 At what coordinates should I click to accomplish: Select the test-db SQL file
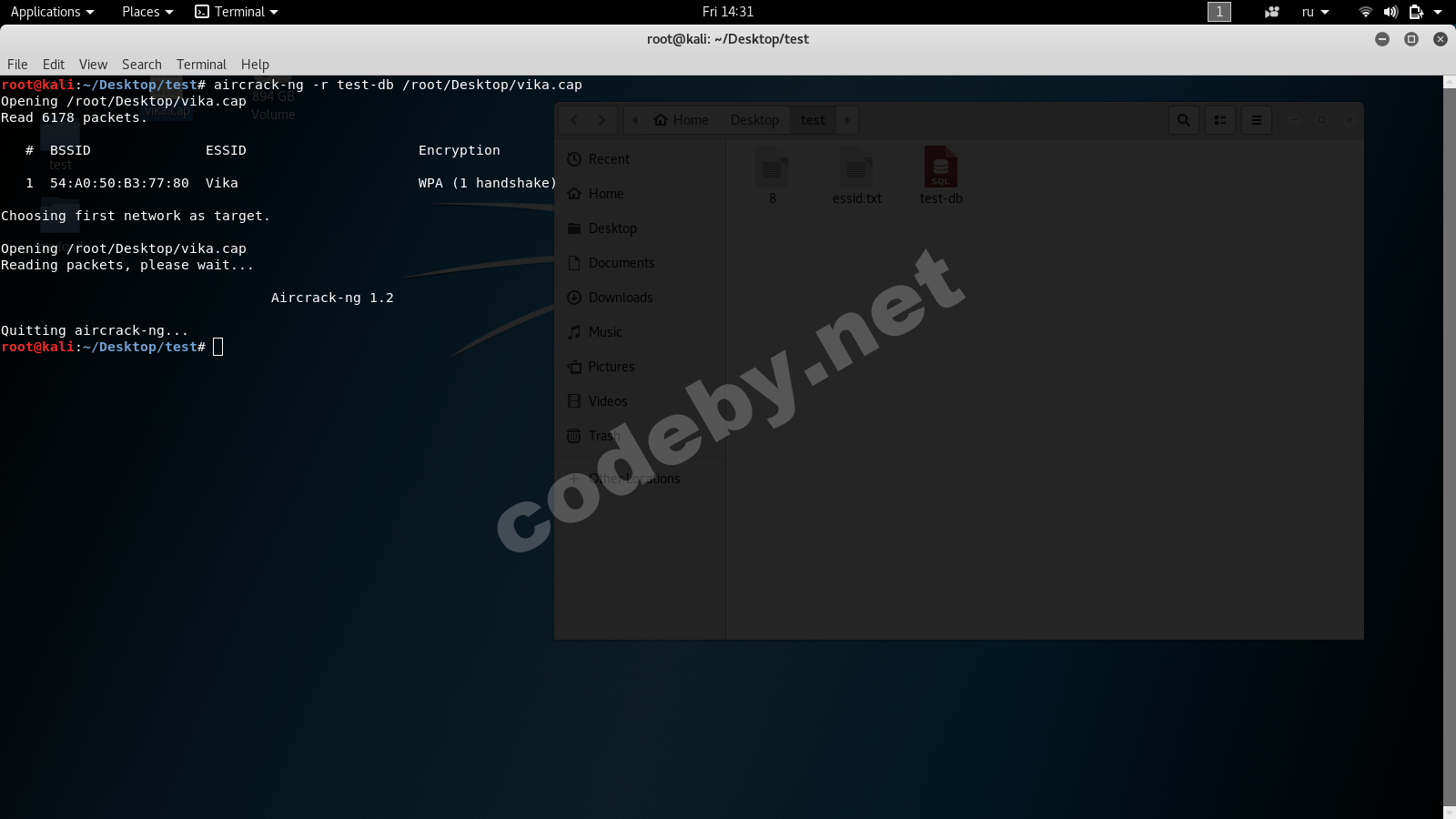pyautogui.click(x=941, y=176)
